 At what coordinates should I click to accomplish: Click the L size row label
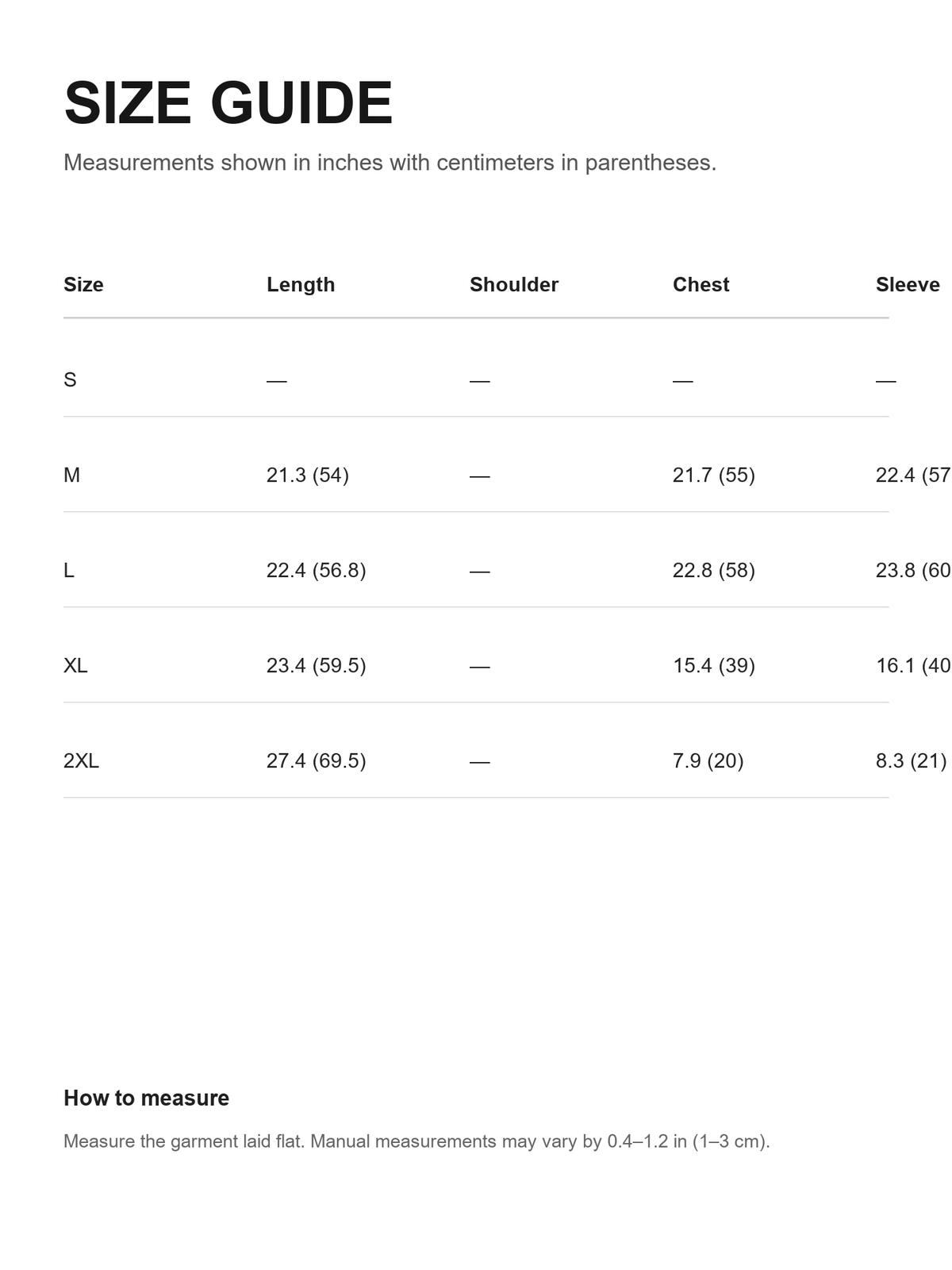coord(69,570)
